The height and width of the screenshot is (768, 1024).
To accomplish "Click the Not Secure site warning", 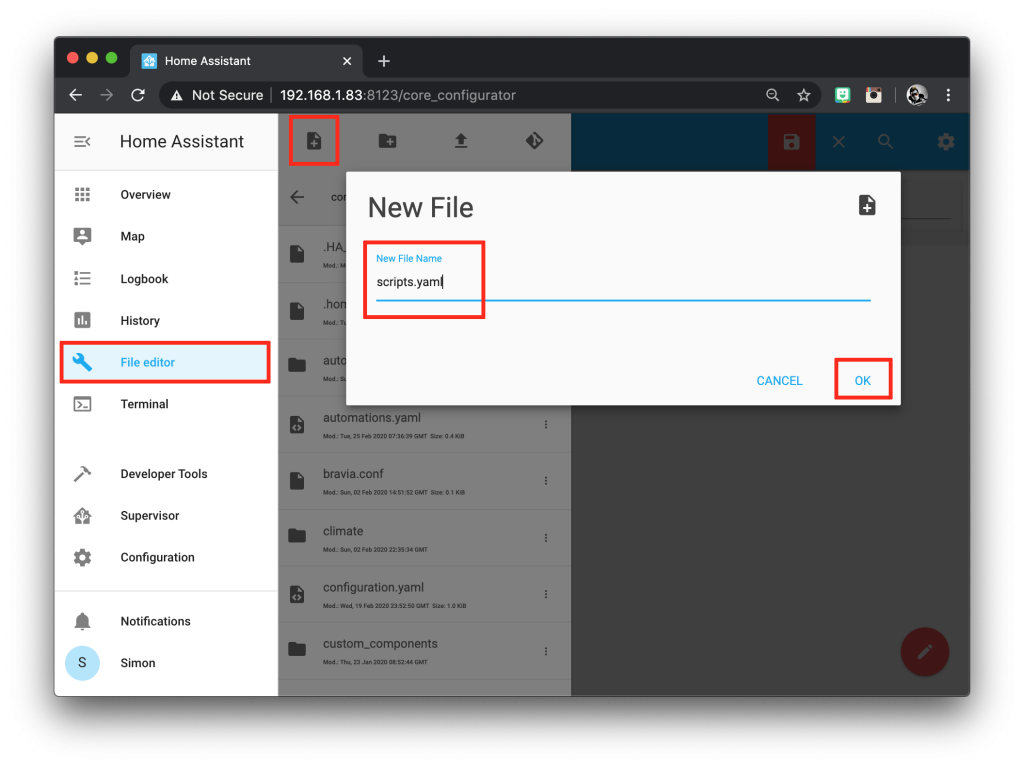I will click(x=217, y=95).
